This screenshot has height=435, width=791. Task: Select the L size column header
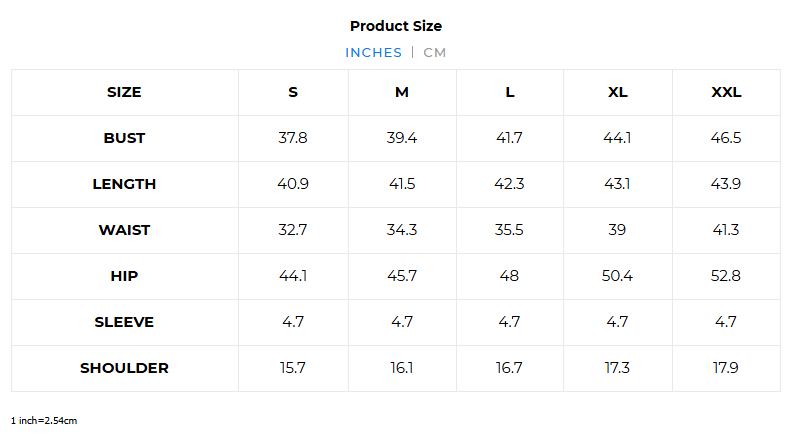(x=510, y=92)
